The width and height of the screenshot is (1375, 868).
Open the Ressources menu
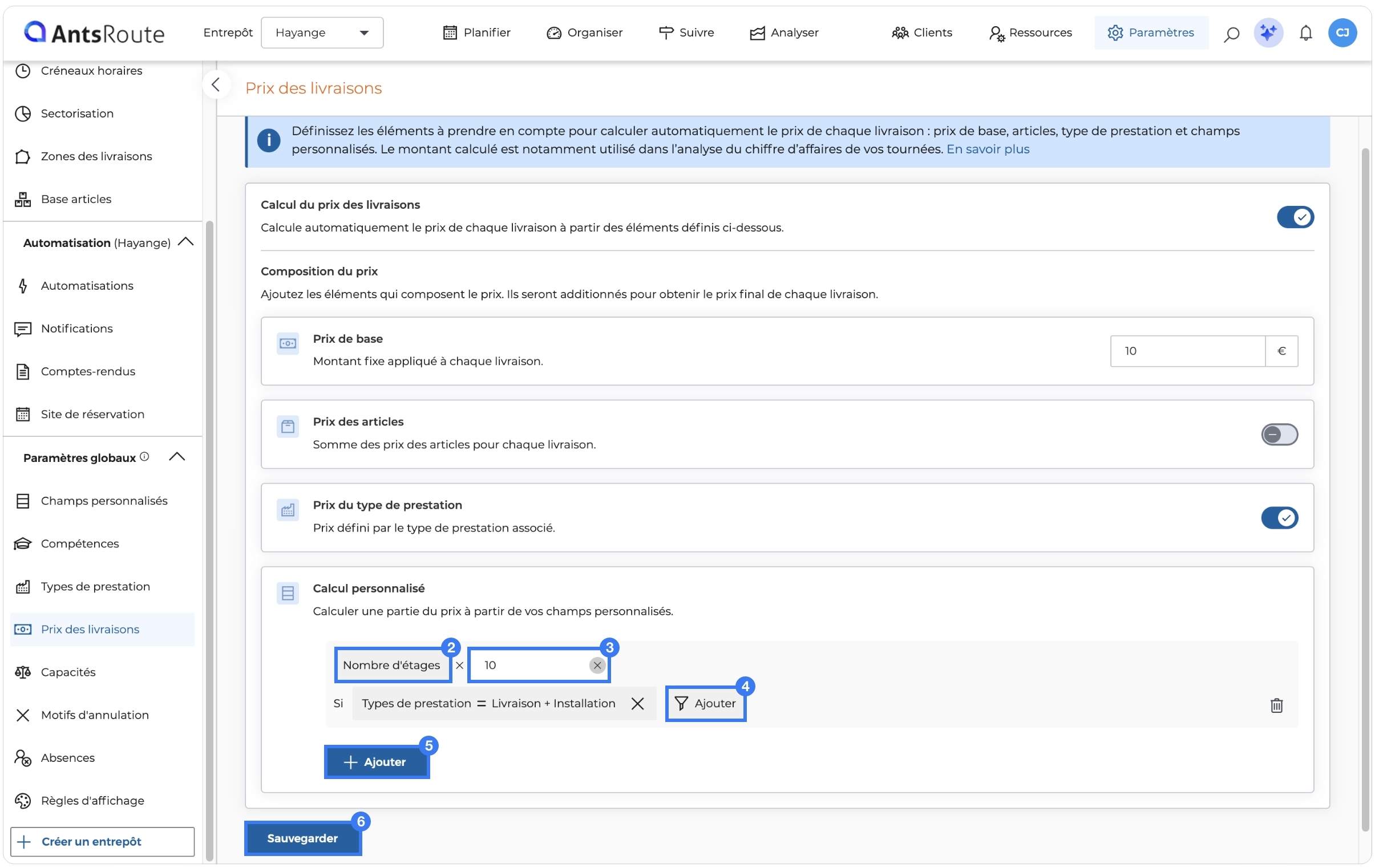(x=1030, y=33)
